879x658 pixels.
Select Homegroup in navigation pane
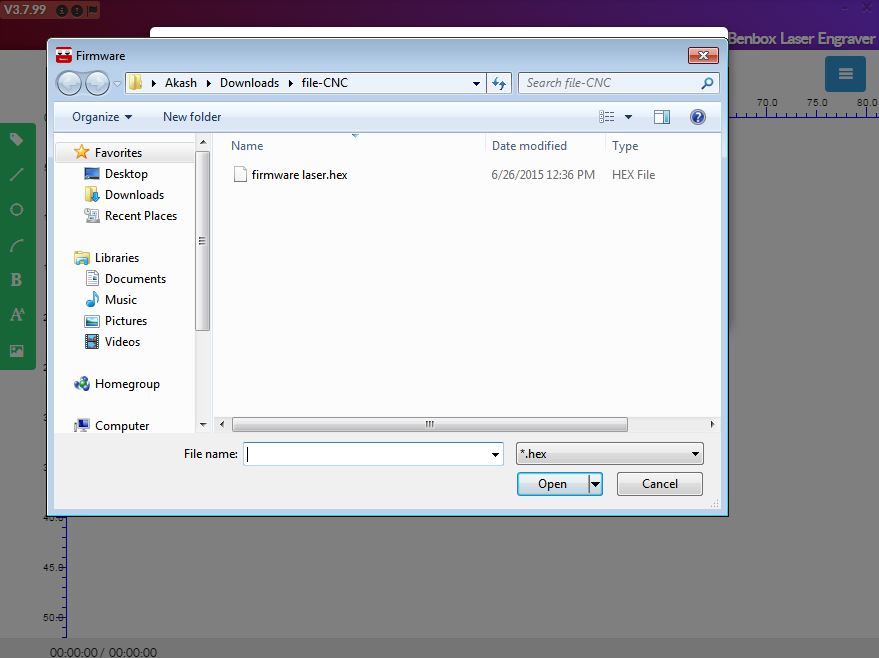127,384
